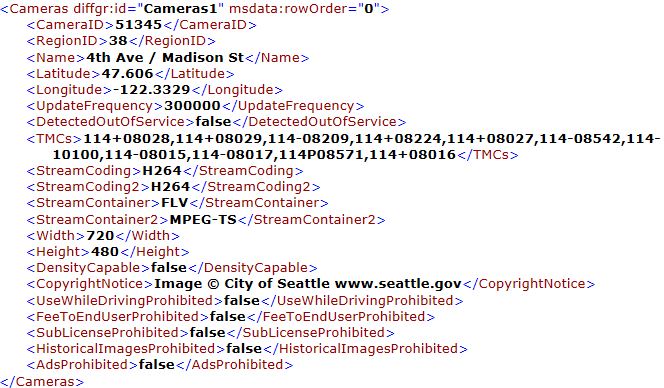Image resolution: width=664 pixels, height=388 pixels.
Task: Click the diffgr:id attribute value Cameras1
Action: [x=180, y=8]
